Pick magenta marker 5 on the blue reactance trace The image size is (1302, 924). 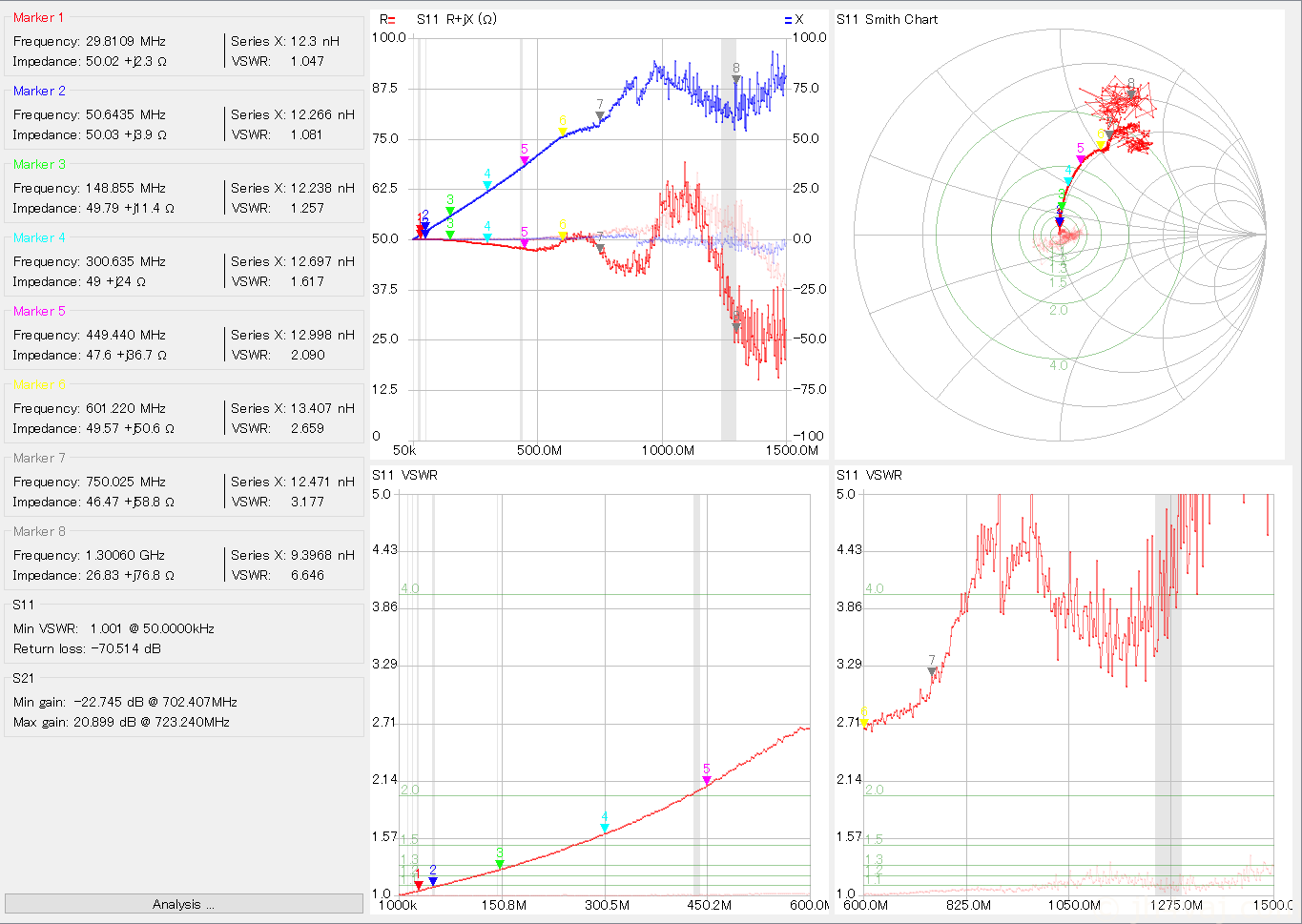pos(525,161)
